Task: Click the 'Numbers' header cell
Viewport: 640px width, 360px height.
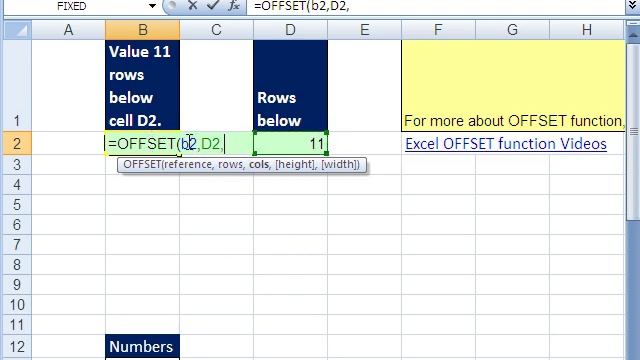Action: 142,347
